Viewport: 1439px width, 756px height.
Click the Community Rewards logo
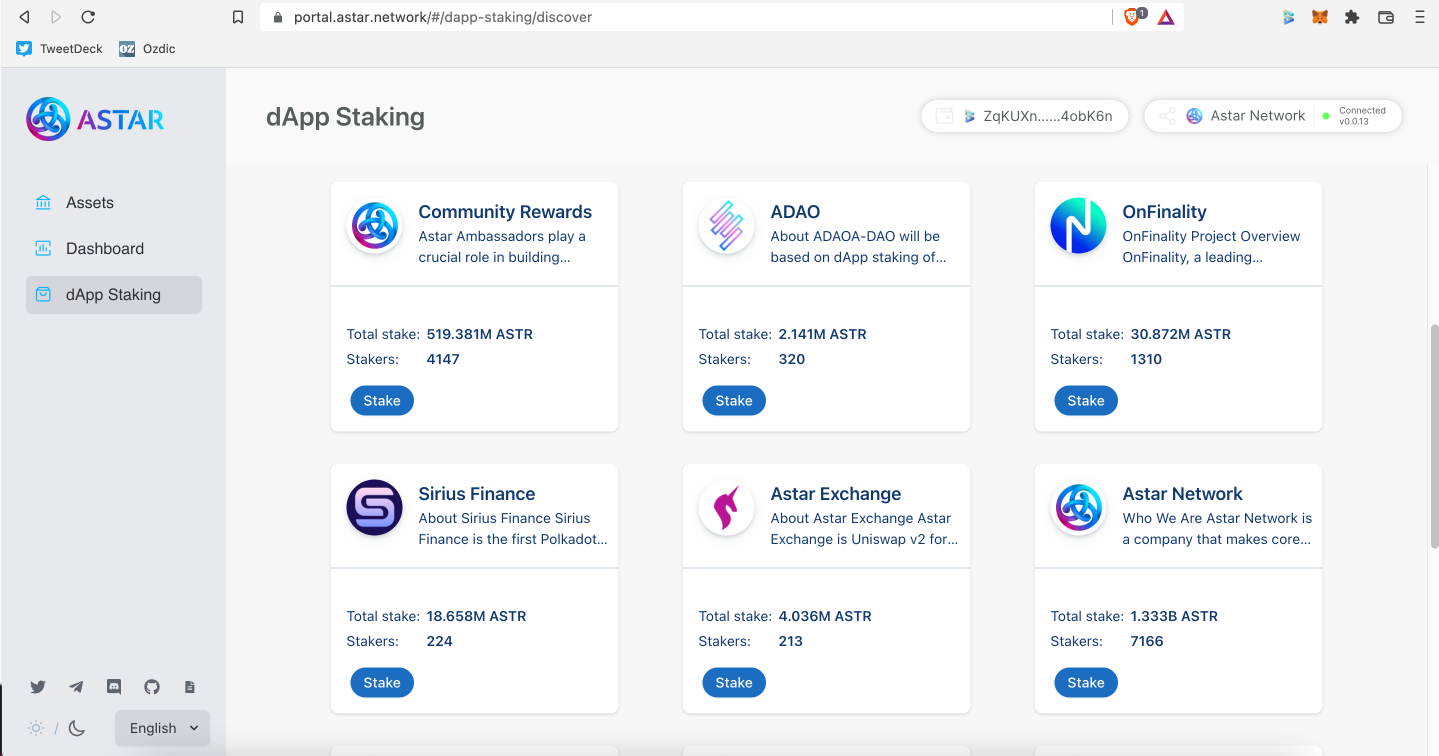(375, 226)
